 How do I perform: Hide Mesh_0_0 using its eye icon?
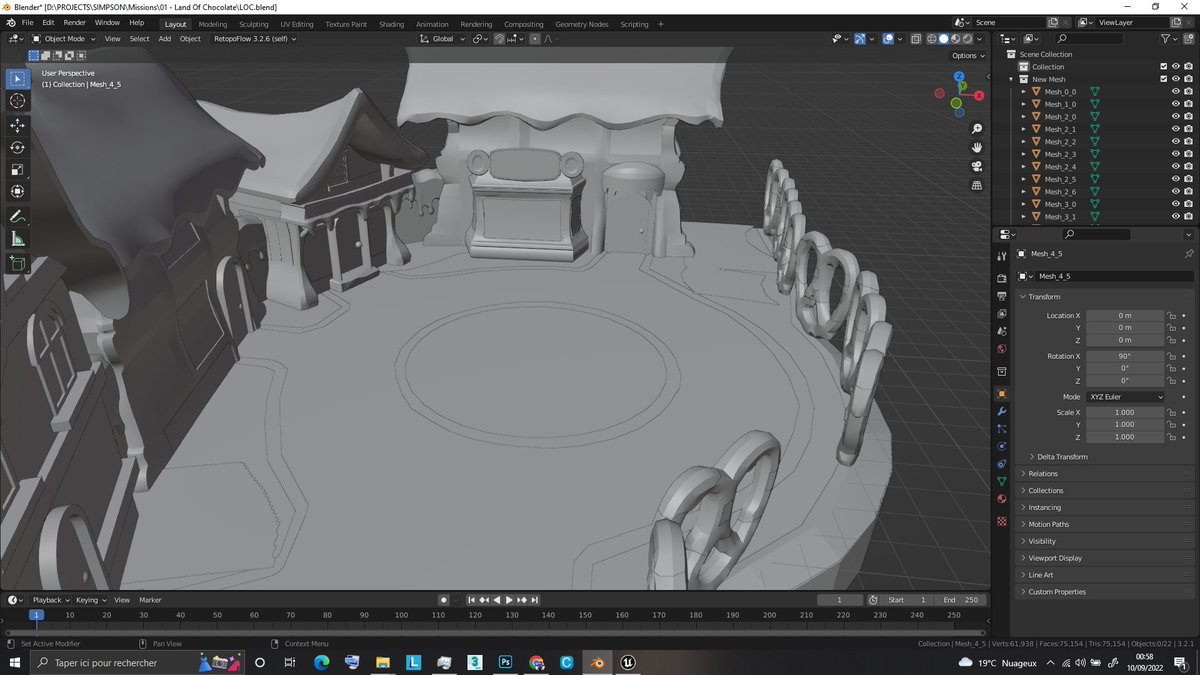point(1175,91)
